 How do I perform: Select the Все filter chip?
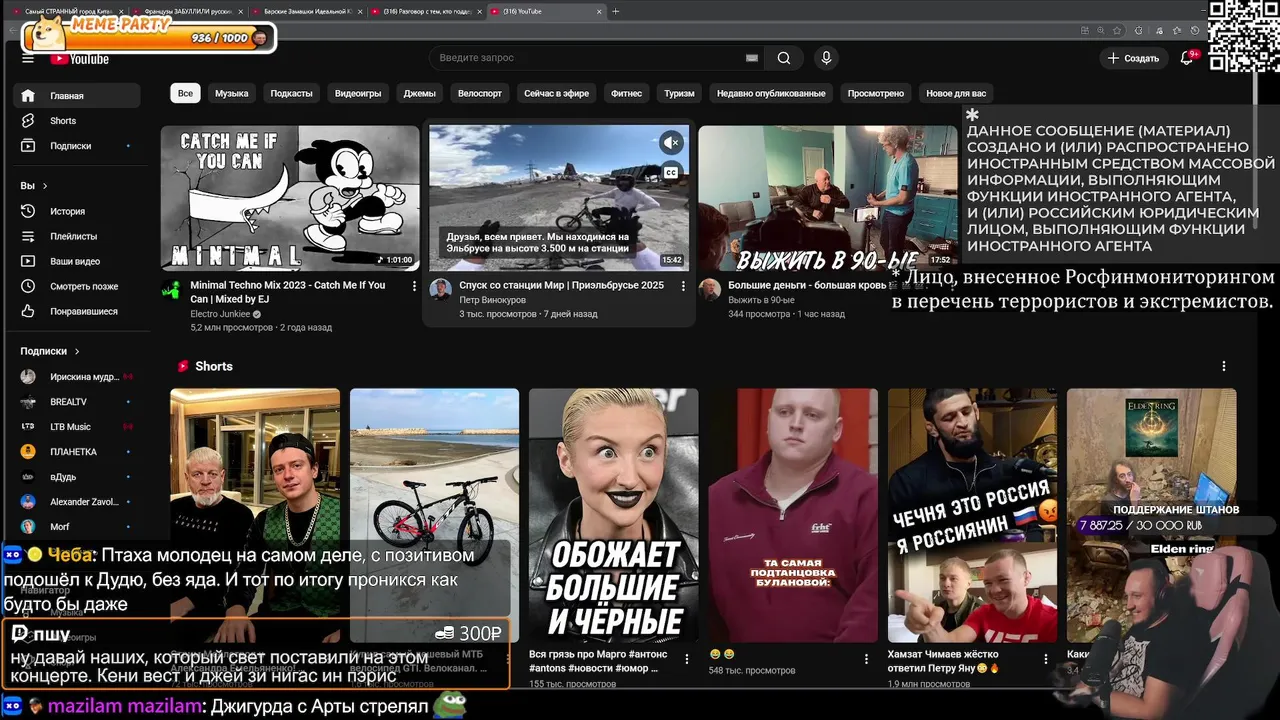pos(185,93)
